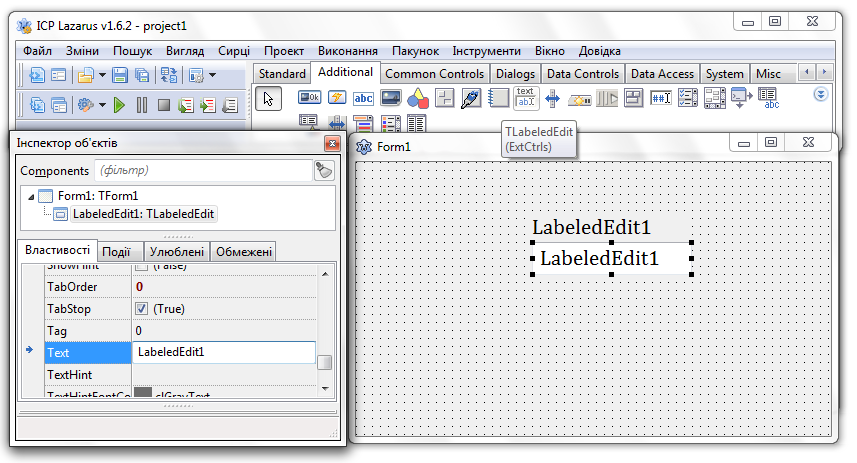Click the green Run button in toolbar
The width and height of the screenshot is (857, 463).
(119, 104)
